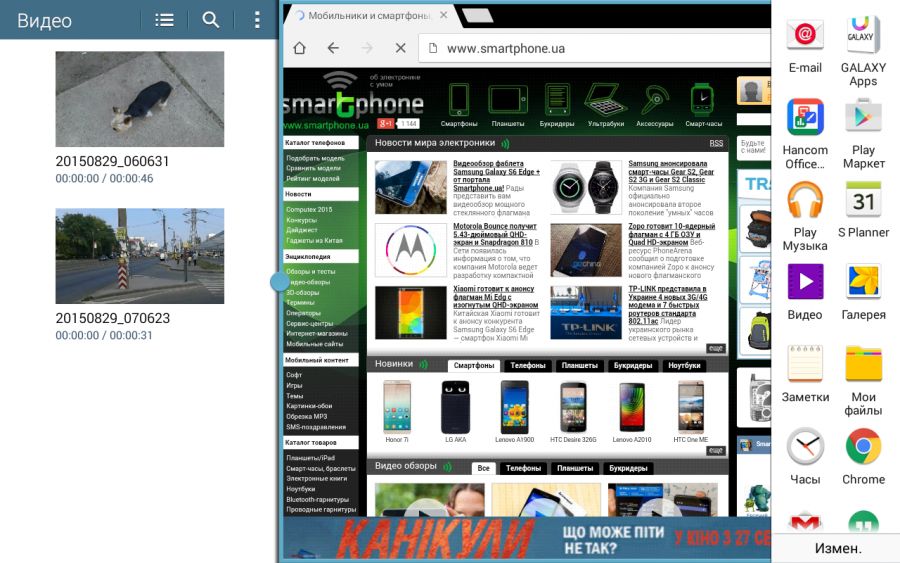Click the search icon in Видео header
Viewport: 900px width, 563px height.
pos(211,20)
